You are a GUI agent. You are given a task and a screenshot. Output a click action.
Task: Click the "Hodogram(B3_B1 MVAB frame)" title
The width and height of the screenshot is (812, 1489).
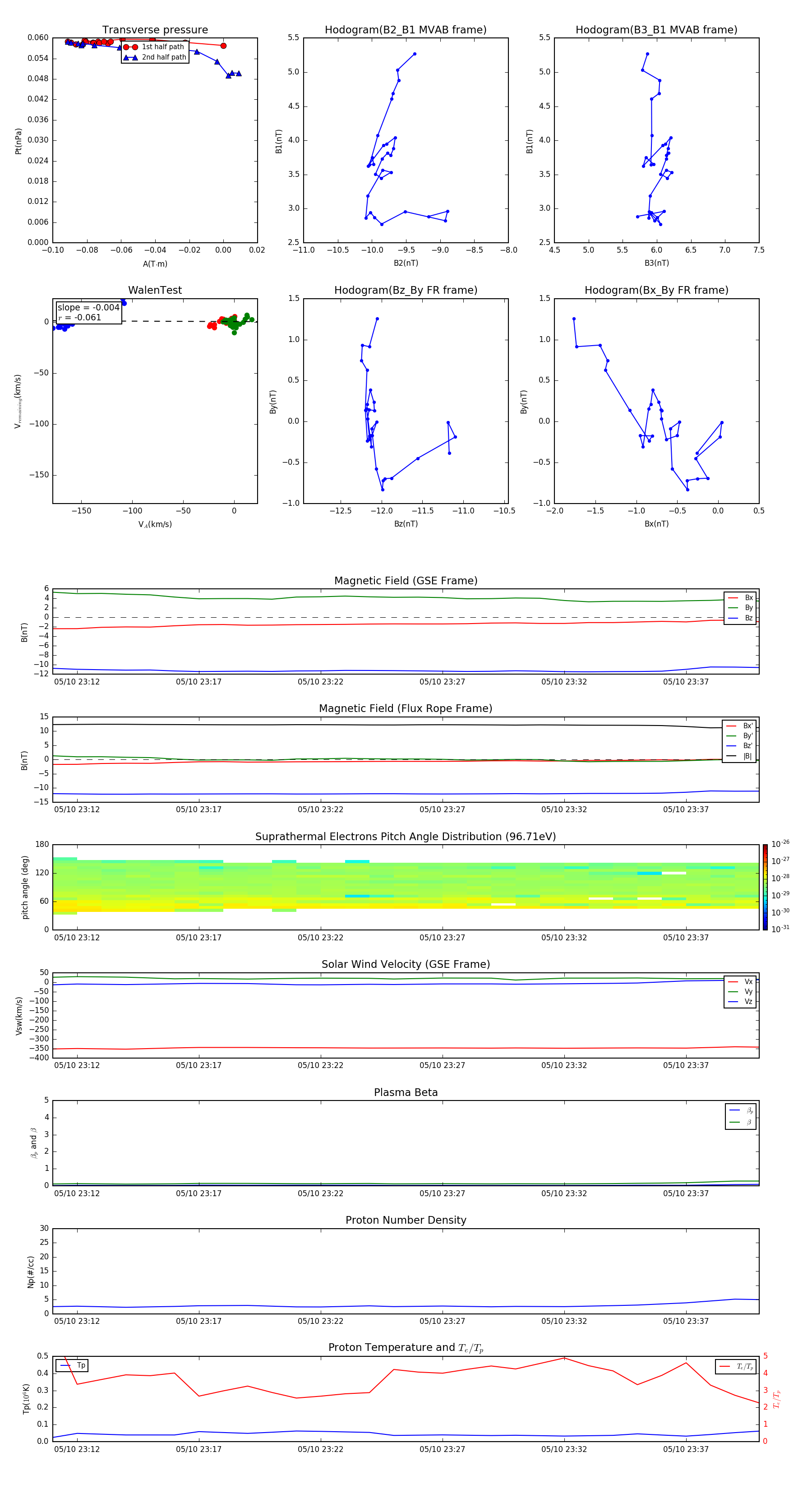[656, 30]
